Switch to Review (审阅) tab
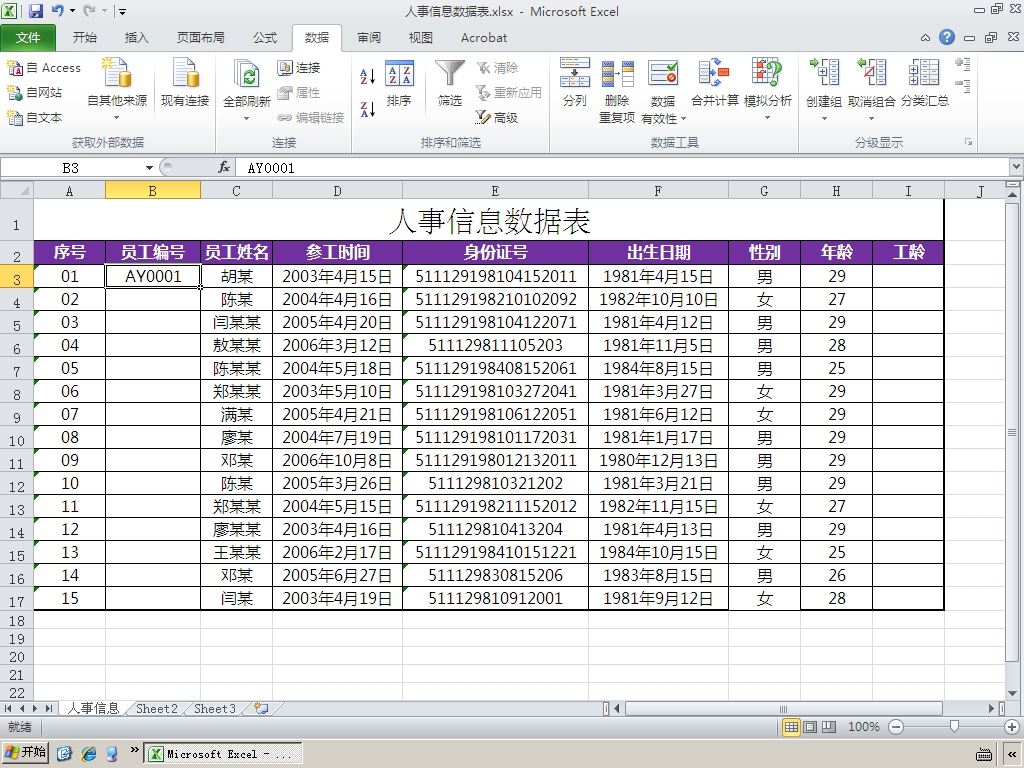The image size is (1024, 768). (369, 38)
